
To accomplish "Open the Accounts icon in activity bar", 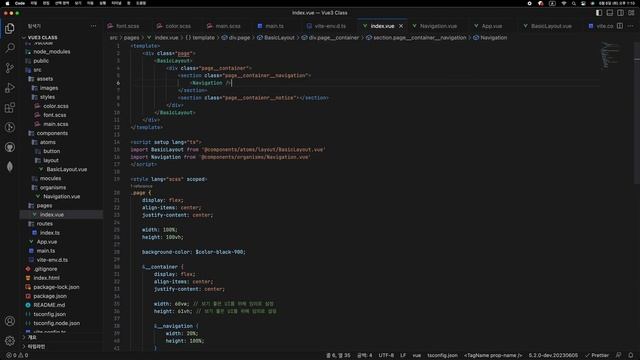I will point(10,321).
